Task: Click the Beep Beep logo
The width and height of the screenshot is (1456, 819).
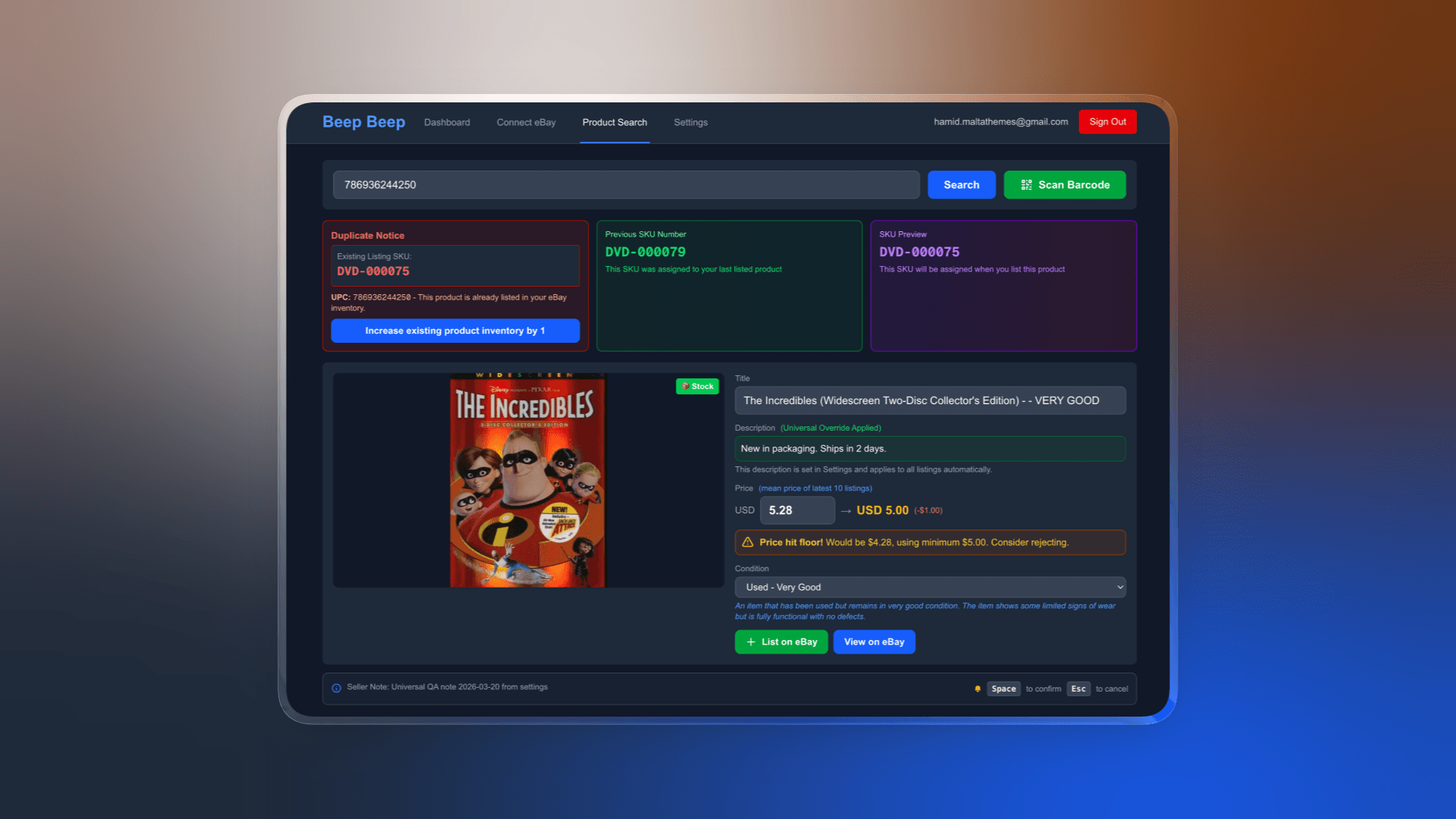Action: 363,122
